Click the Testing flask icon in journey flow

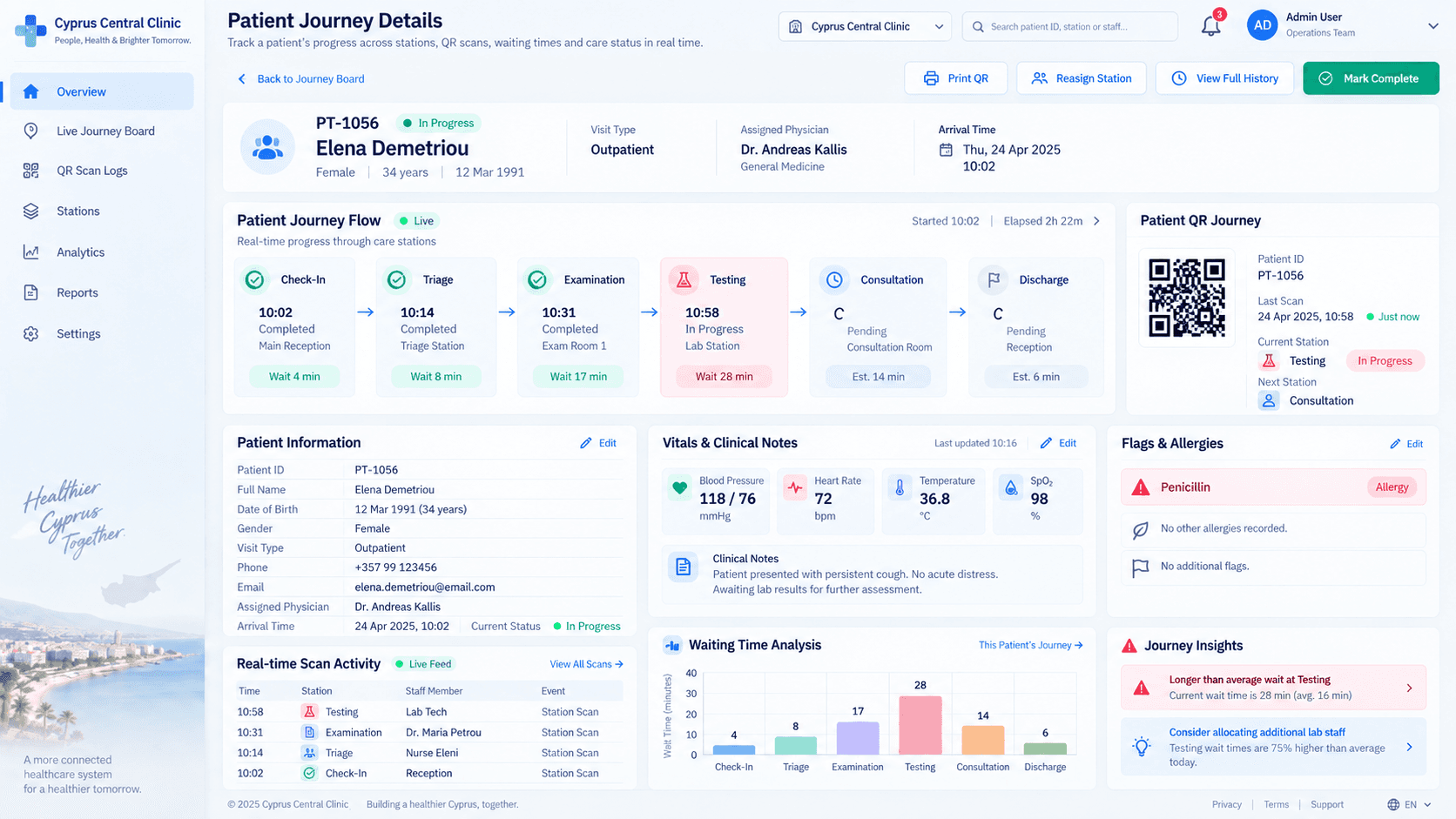[x=684, y=279]
